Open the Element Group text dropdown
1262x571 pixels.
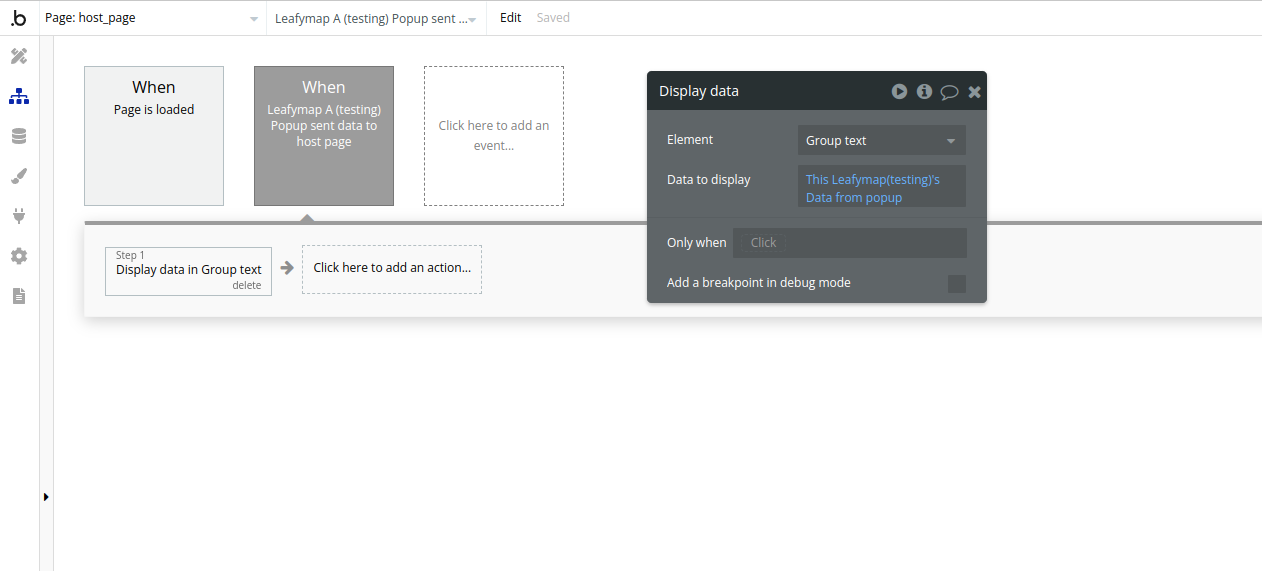pos(882,140)
